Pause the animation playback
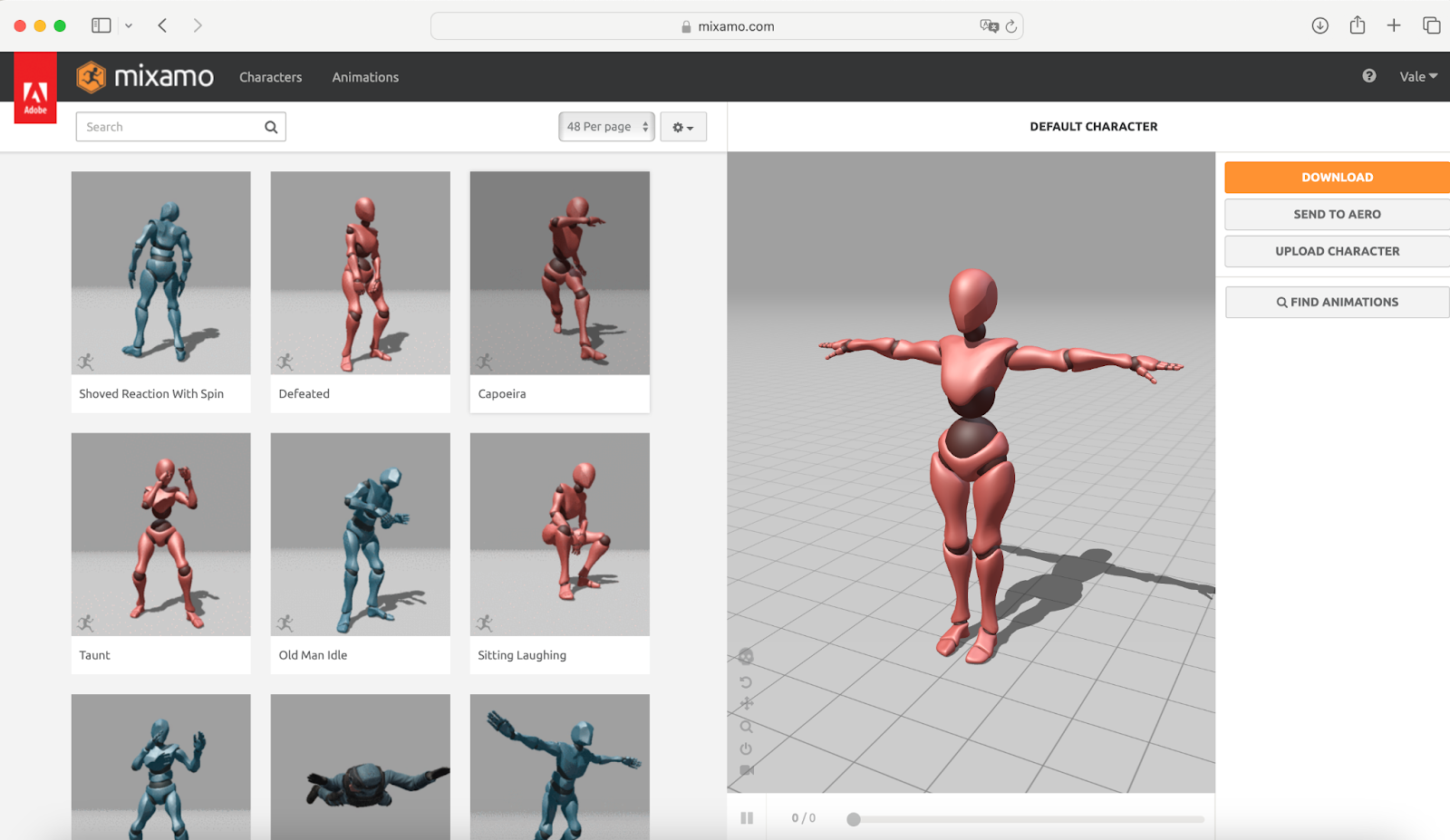Screen dimensions: 1450x840 747,818
